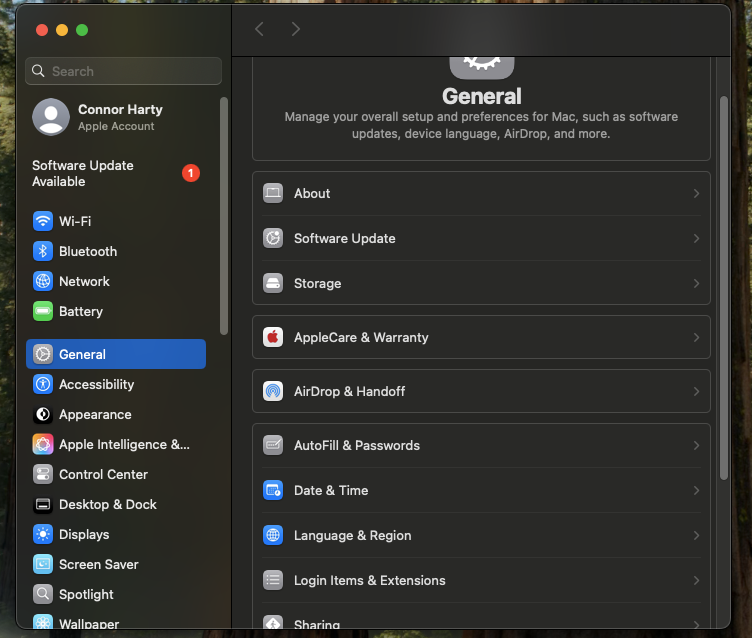Image resolution: width=752 pixels, height=638 pixels.
Task: Click the chevron on Login Items & Extensions row
Action: point(696,580)
